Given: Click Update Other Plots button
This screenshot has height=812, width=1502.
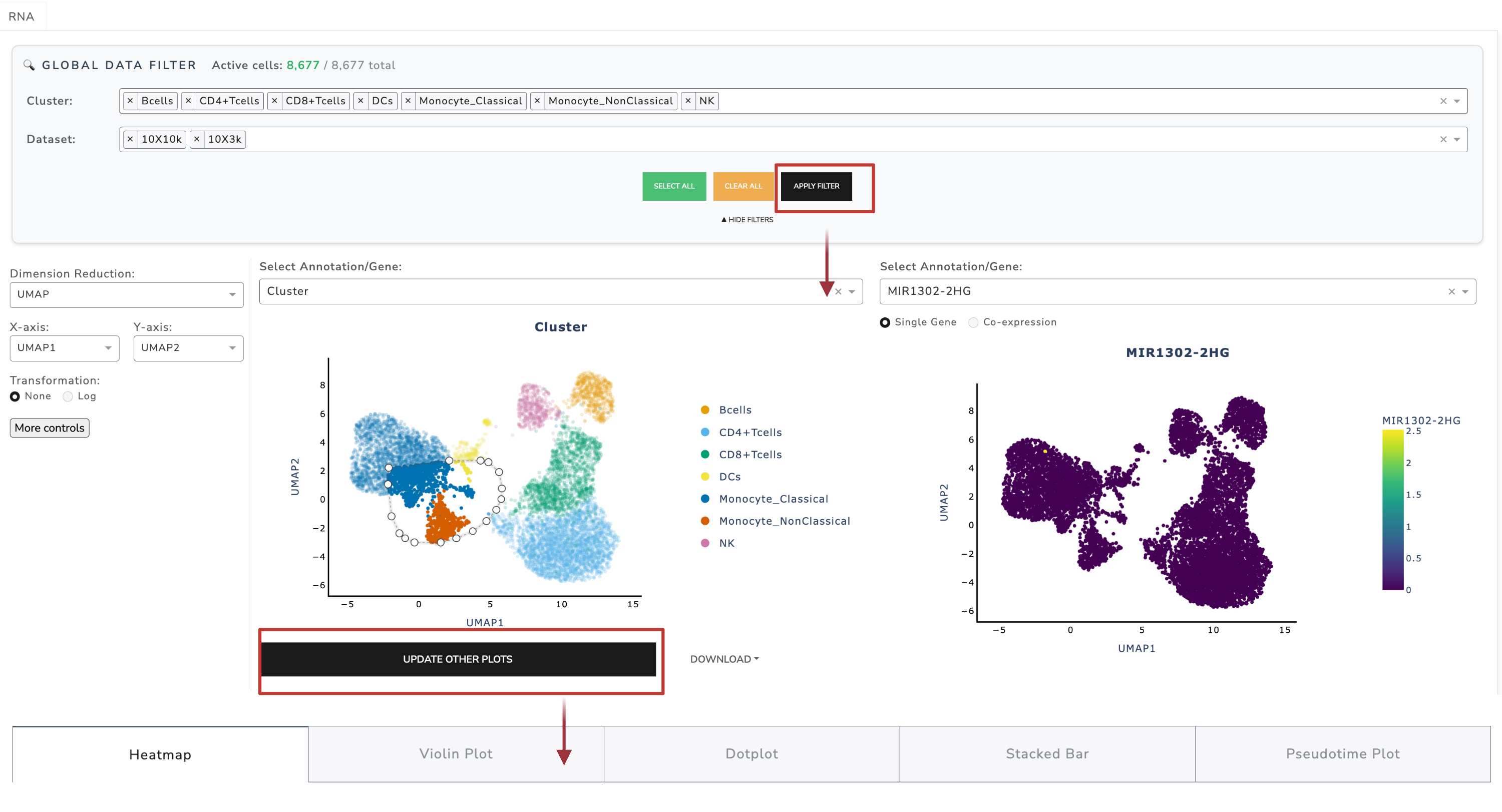Looking at the screenshot, I should (458, 659).
